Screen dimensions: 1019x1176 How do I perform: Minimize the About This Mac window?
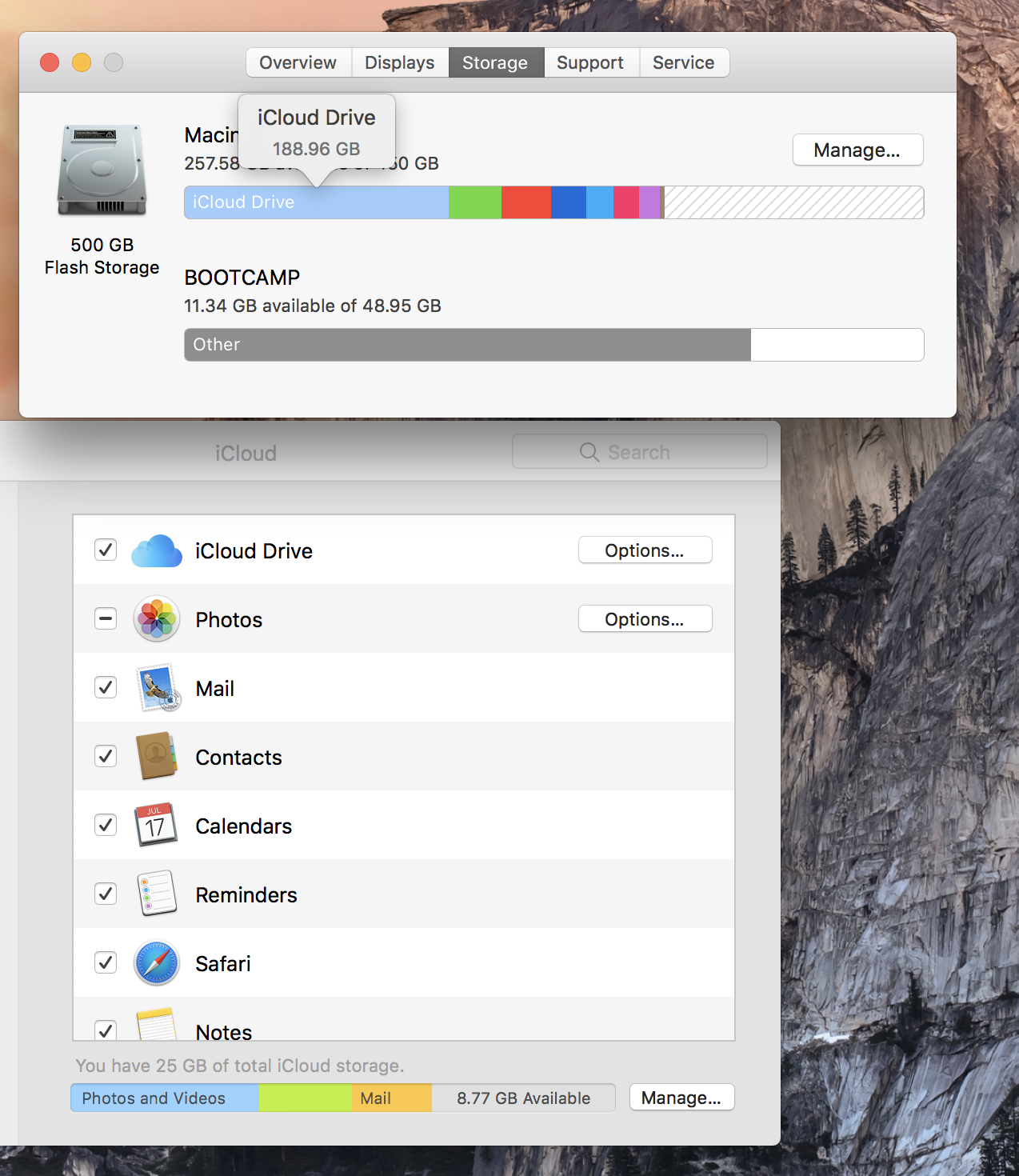click(82, 62)
